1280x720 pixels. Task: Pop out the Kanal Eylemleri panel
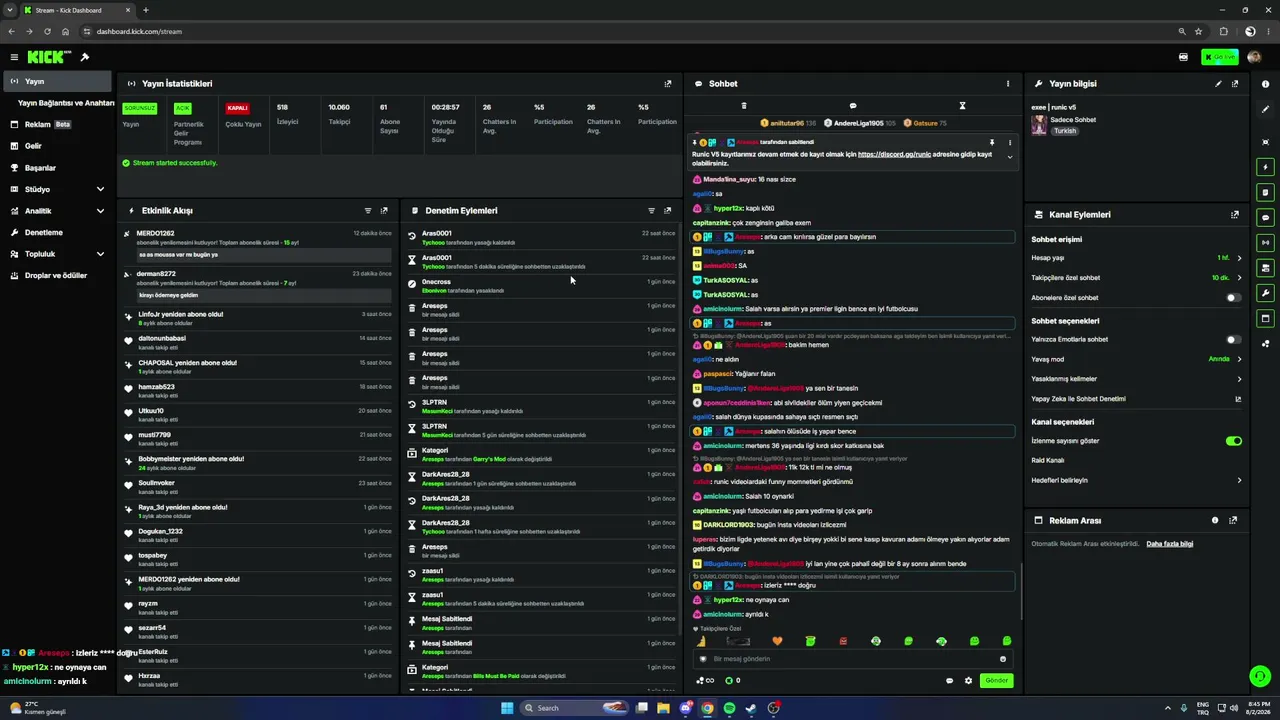(1235, 215)
